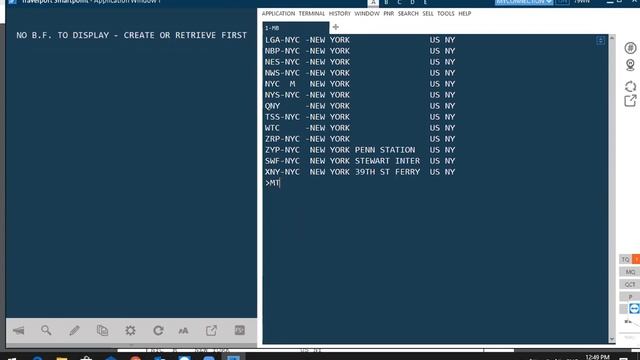Click pop-out window icon in bottom toolbar
The height and width of the screenshot is (360, 640).
(211, 330)
